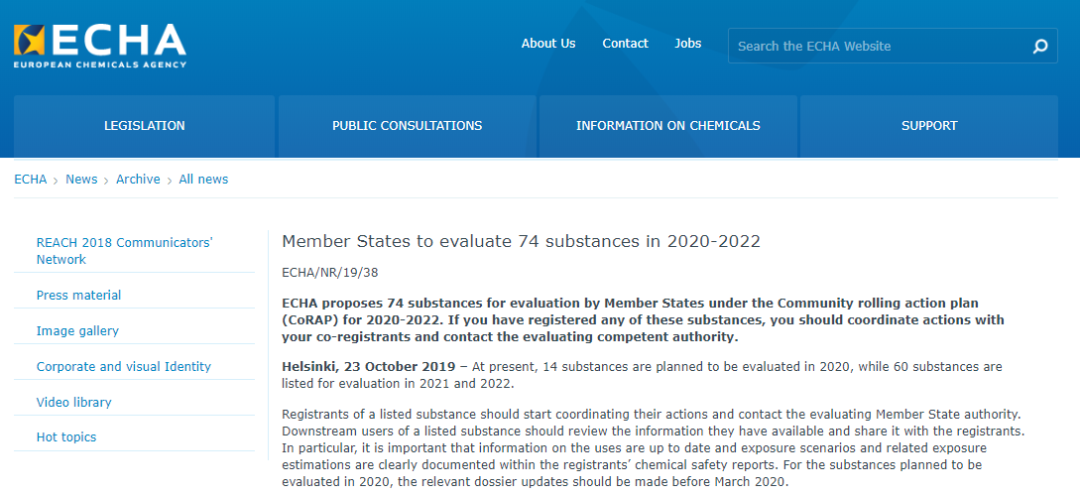Open the About Us link
The width and height of the screenshot is (1080, 495).
(548, 43)
